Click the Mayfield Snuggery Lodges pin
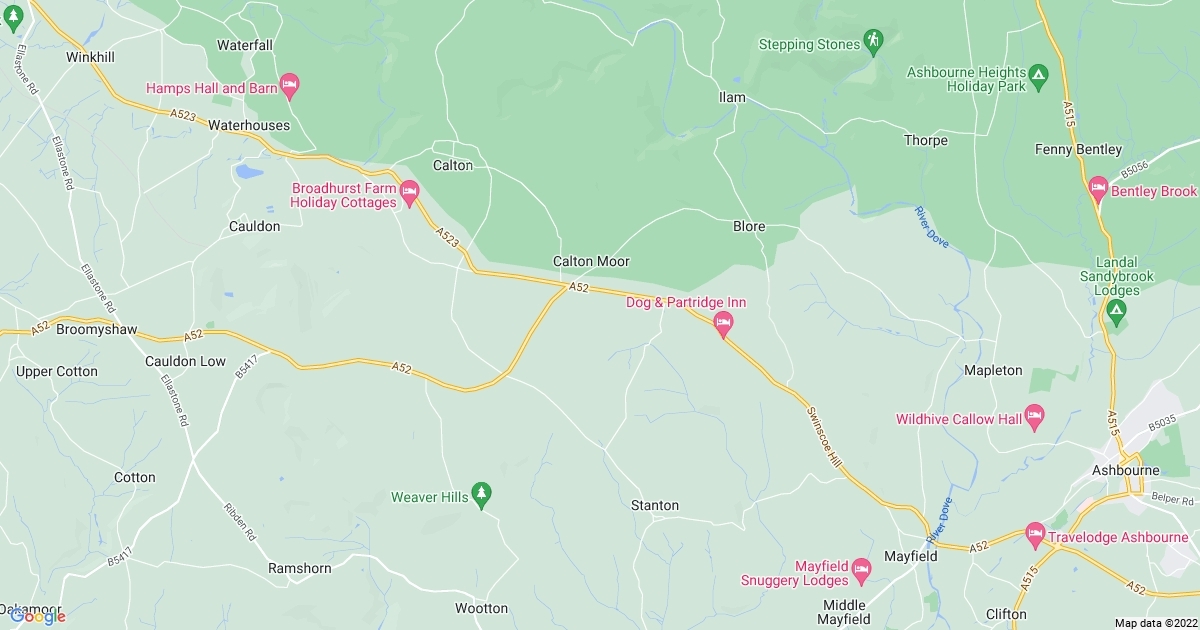Image resolution: width=1200 pixels, height=630 pixels. click(862, 570)
